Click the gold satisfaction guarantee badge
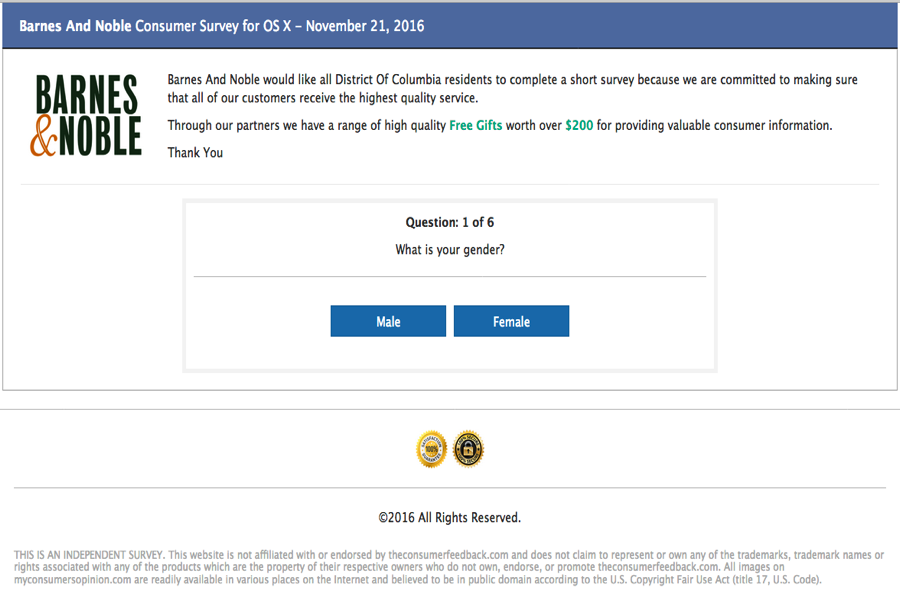This screenshot has width=900, height=600. click(431, 449)
